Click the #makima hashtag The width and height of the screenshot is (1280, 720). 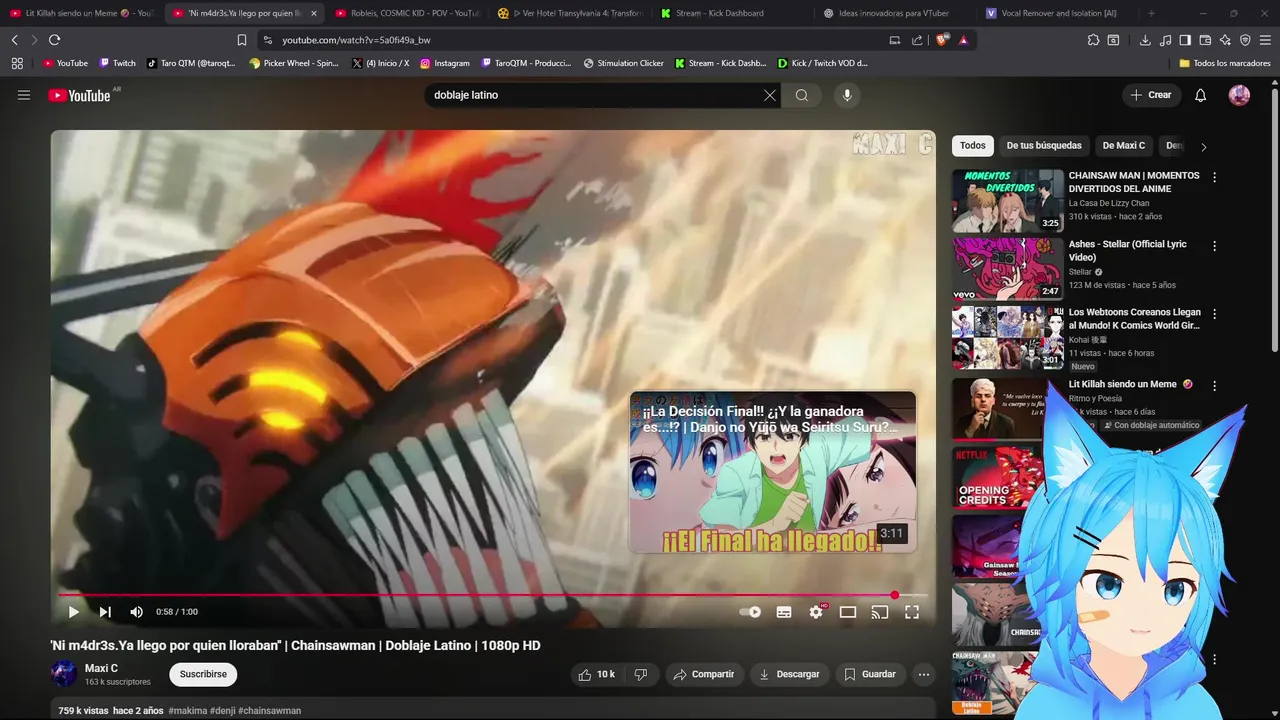point(187,711)
